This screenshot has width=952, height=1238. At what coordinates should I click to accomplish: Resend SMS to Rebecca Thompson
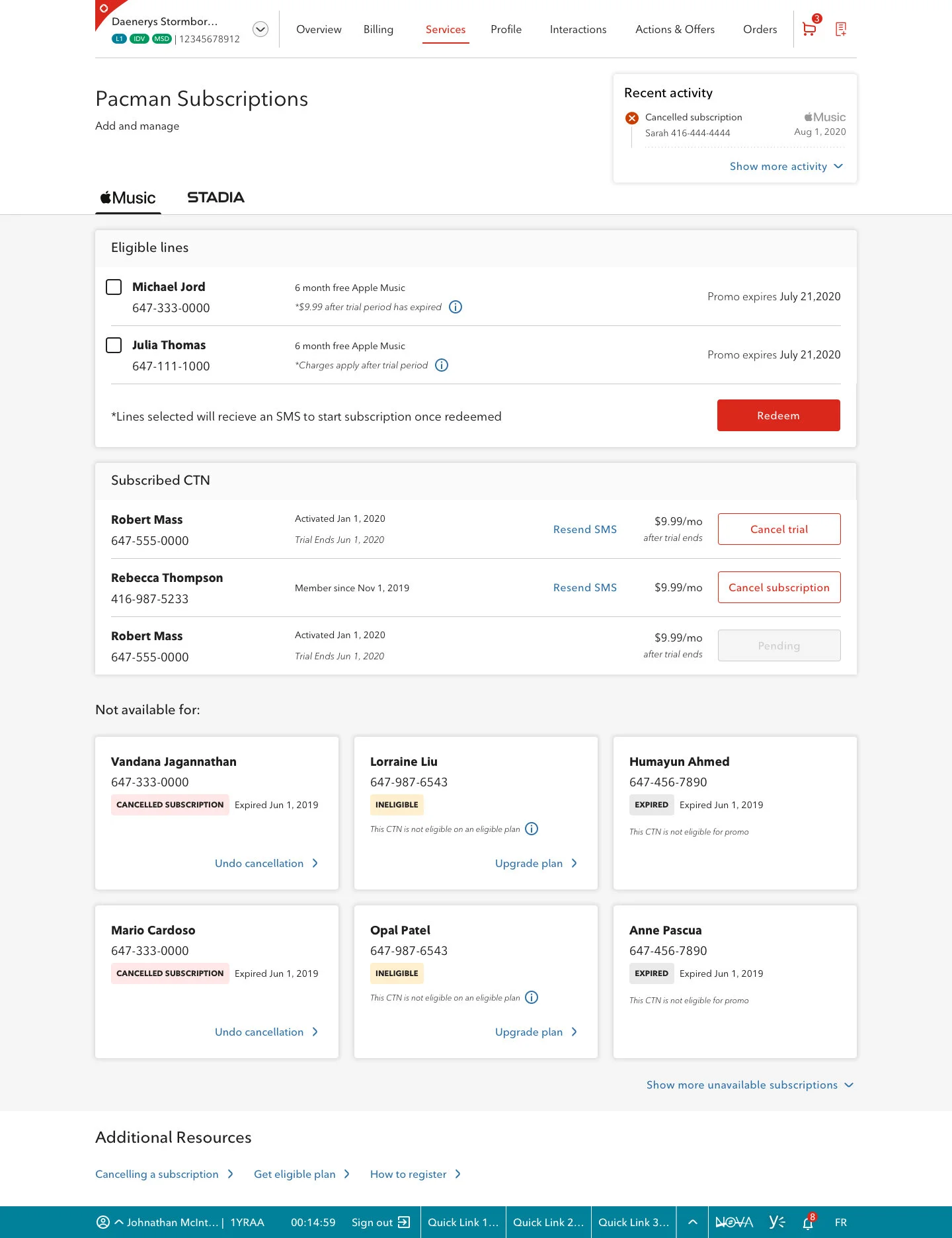point(584,587)
